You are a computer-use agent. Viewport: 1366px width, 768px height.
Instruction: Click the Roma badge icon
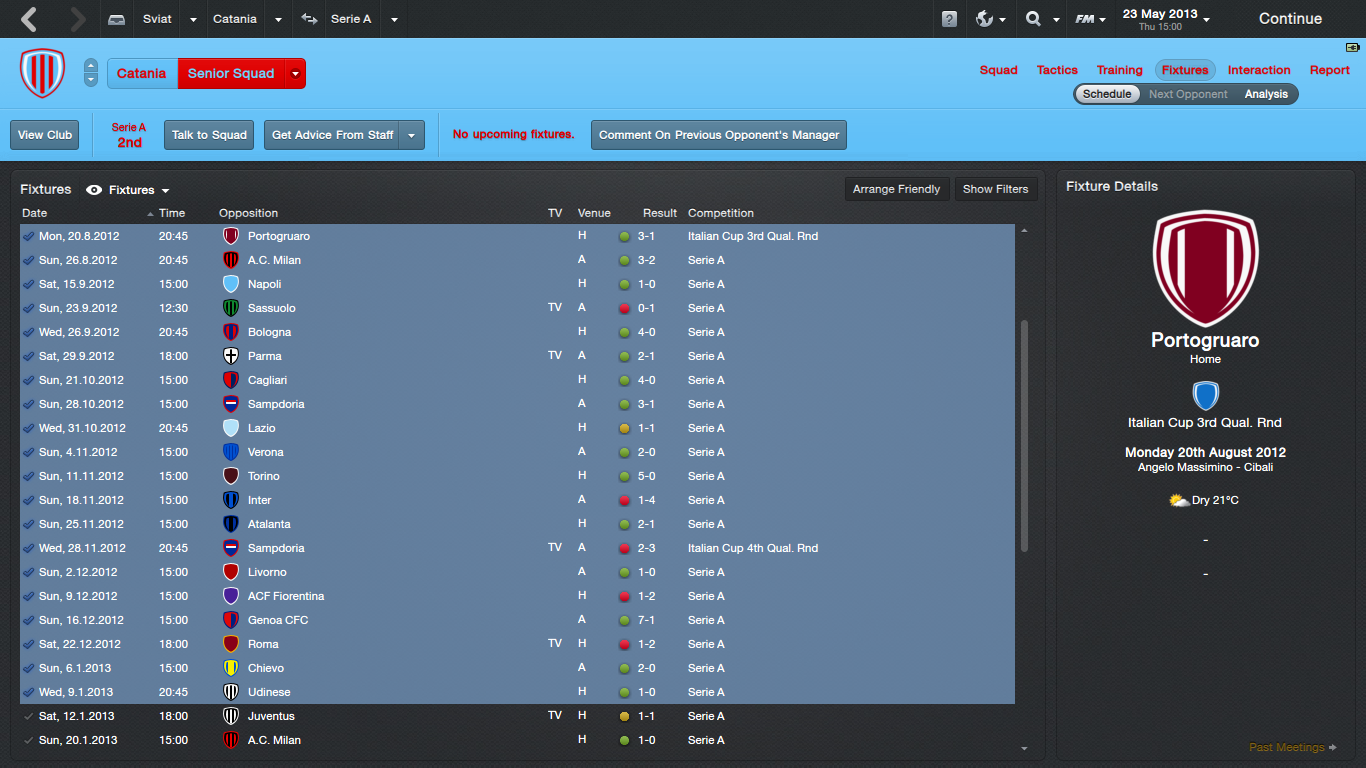(231, 644)
